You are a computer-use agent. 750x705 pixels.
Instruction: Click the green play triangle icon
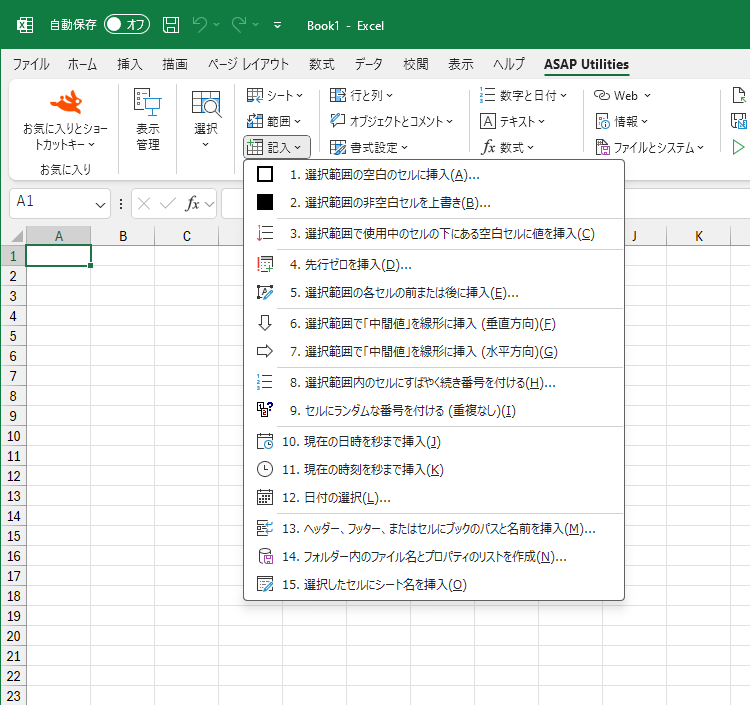[739, 147]
